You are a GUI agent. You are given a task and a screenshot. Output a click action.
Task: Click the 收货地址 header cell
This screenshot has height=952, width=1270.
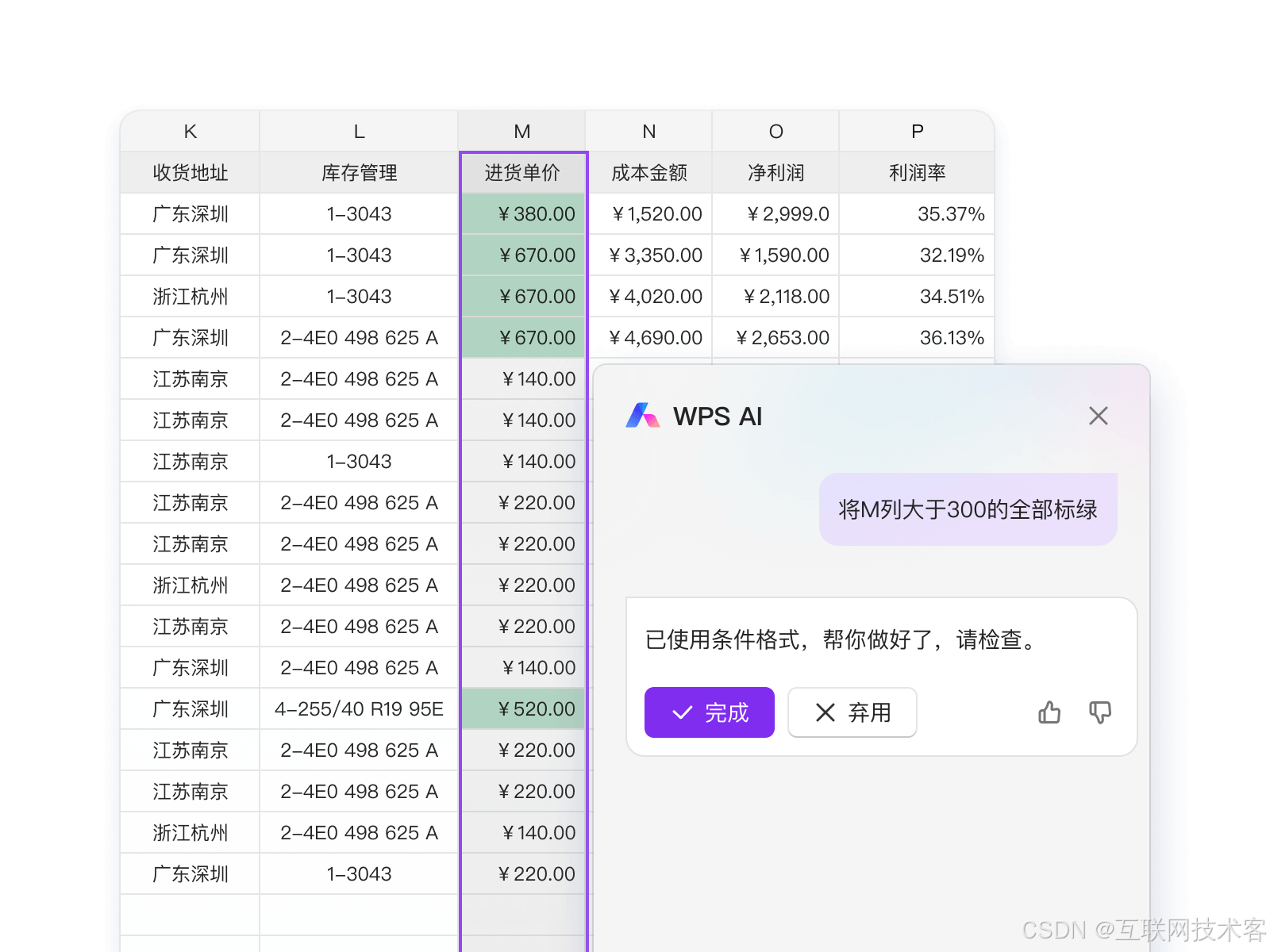click(190, 173)
